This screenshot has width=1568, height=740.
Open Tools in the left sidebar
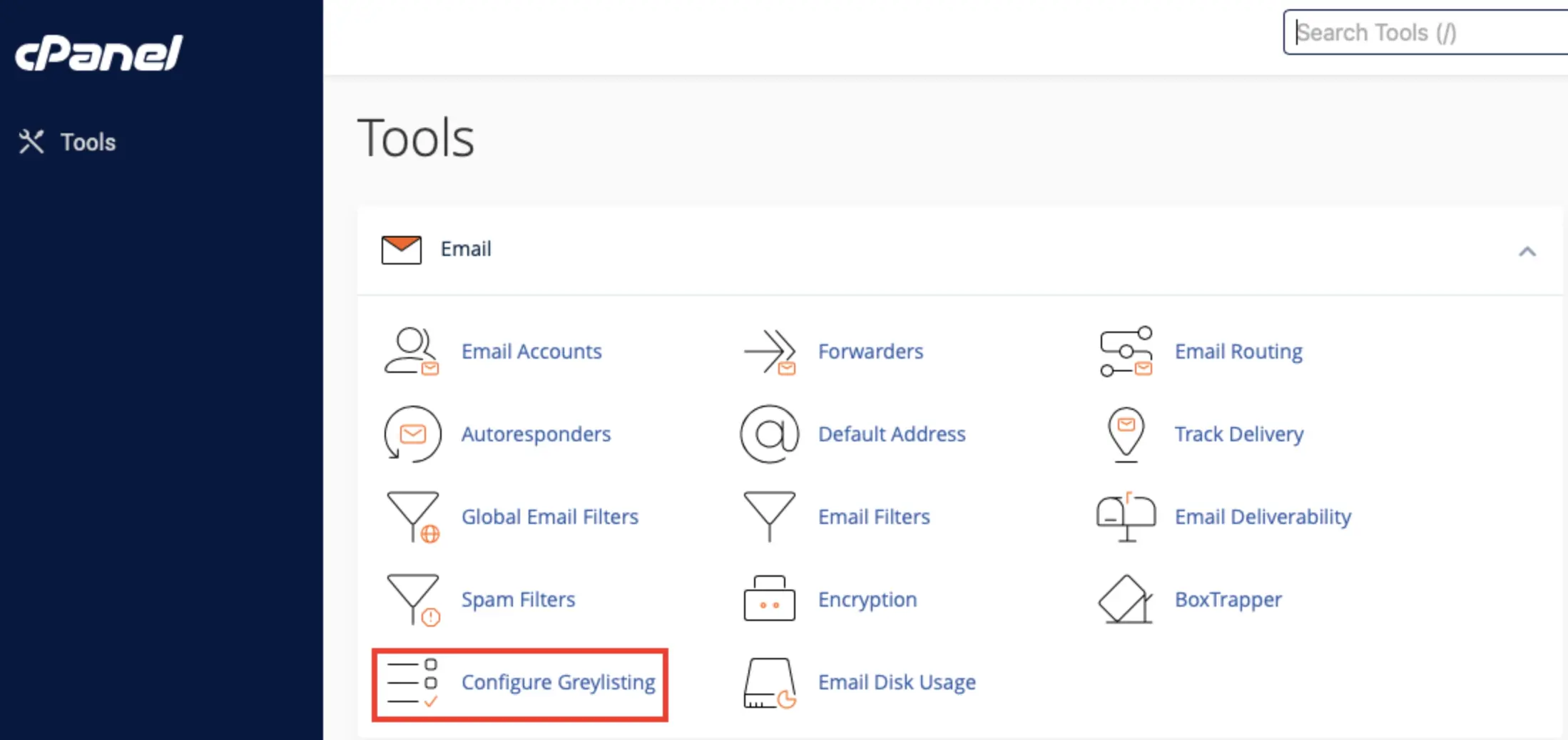[67, 142]
